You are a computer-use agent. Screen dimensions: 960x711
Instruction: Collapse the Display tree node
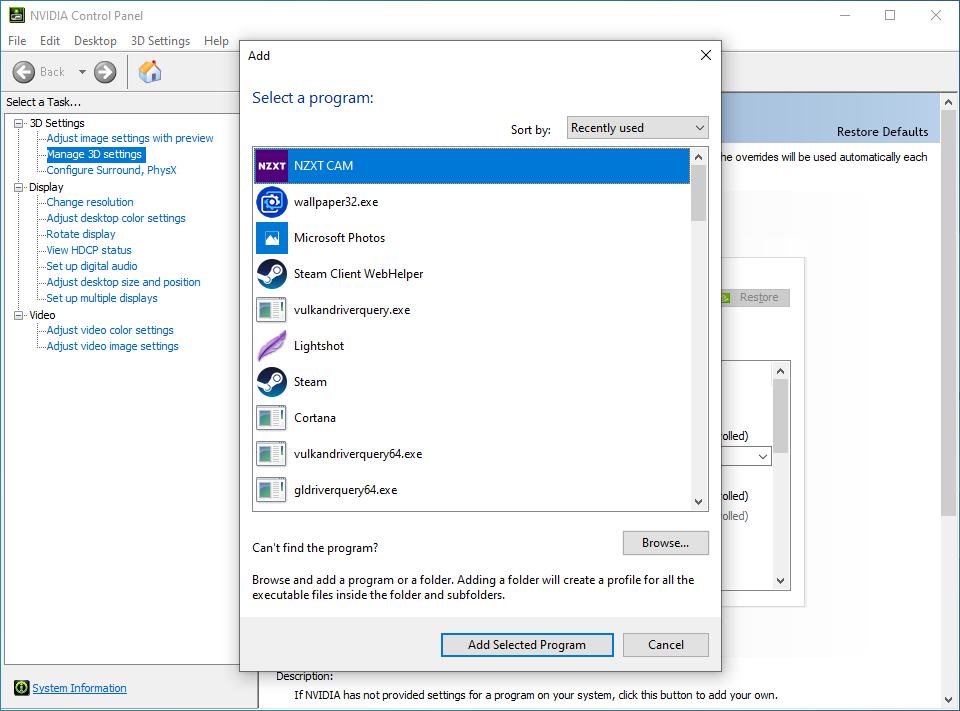19,187
